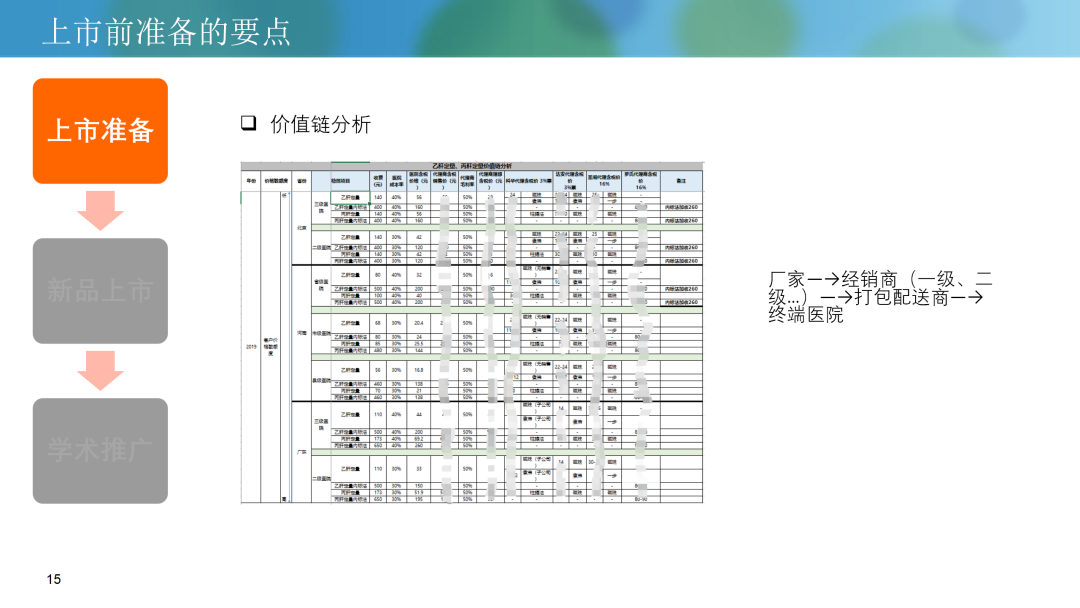Click arrow between 上市准备 and 新品上市

pos(100,211)
